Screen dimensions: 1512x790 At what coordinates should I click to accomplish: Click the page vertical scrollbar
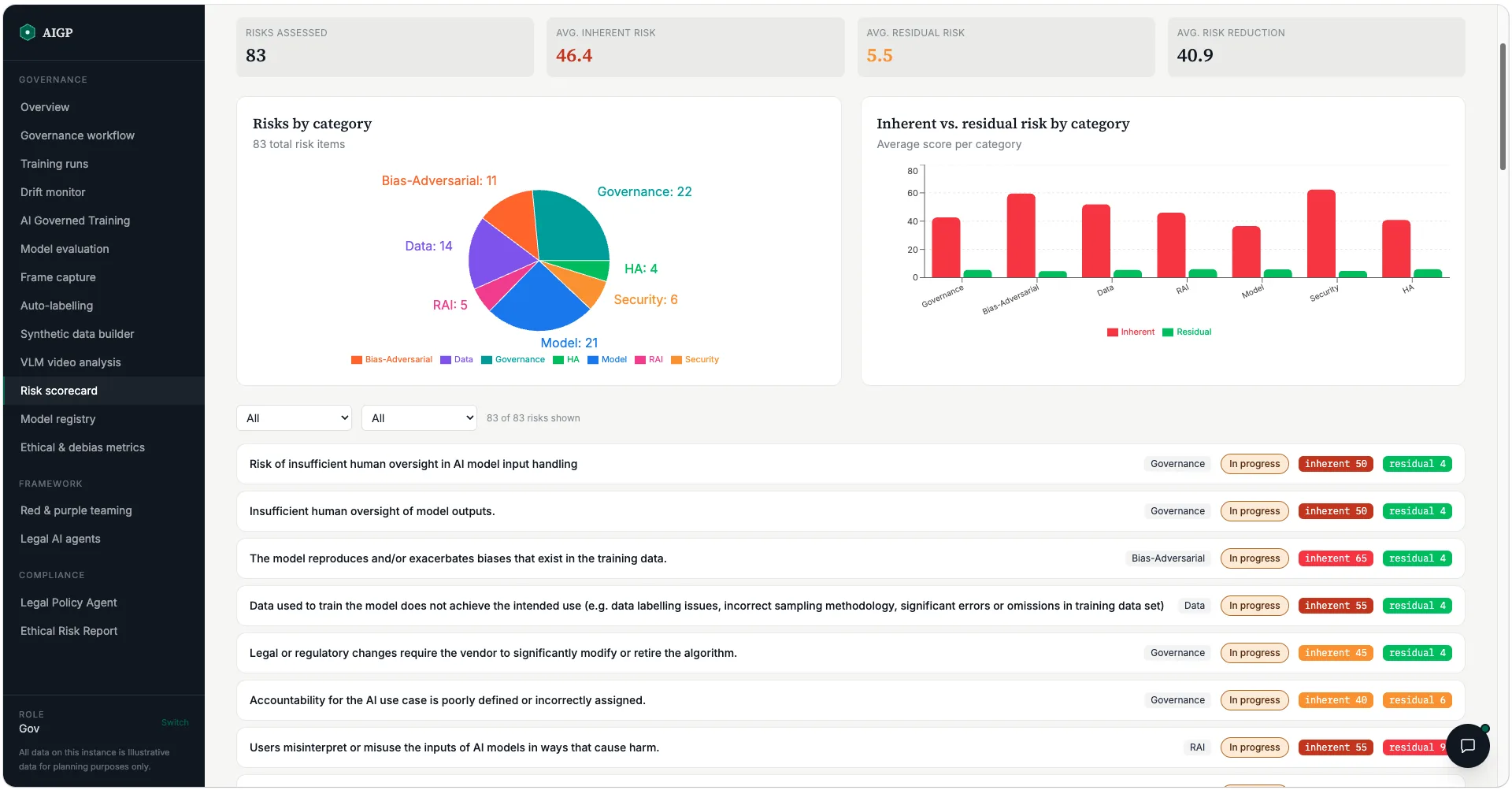[x=1503, y=106]
